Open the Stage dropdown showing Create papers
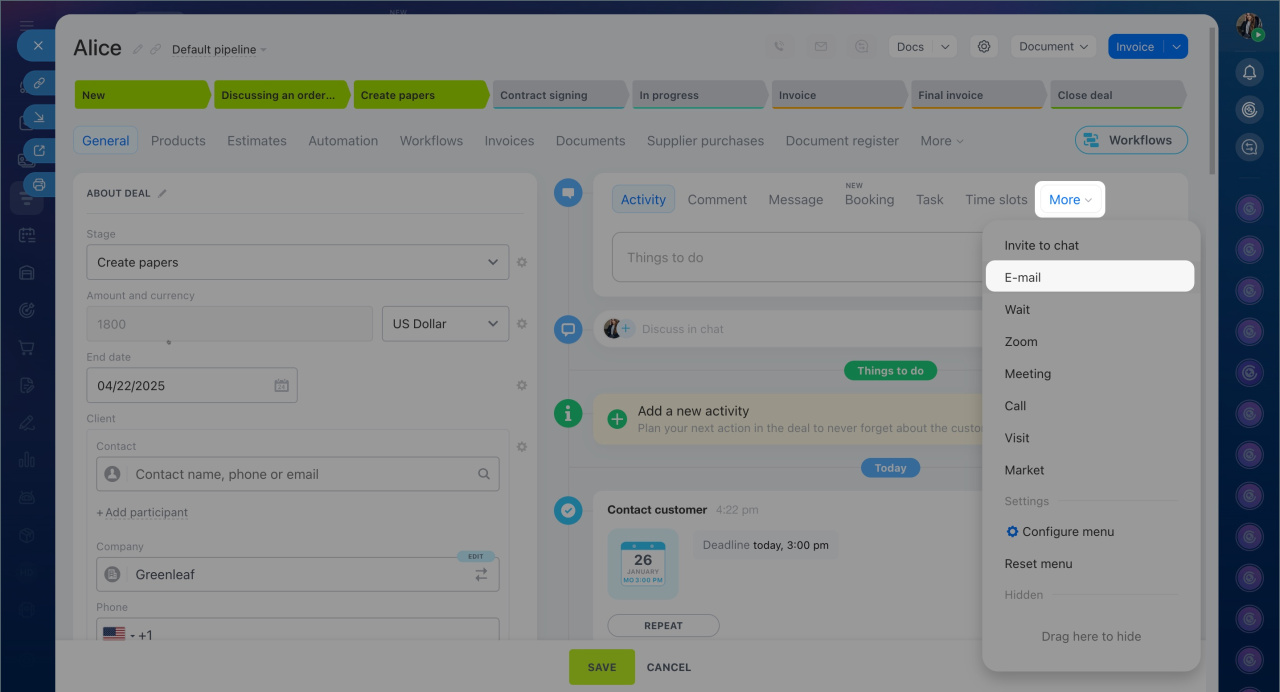This screenshot has width=1280, height=692. [297, 263]
